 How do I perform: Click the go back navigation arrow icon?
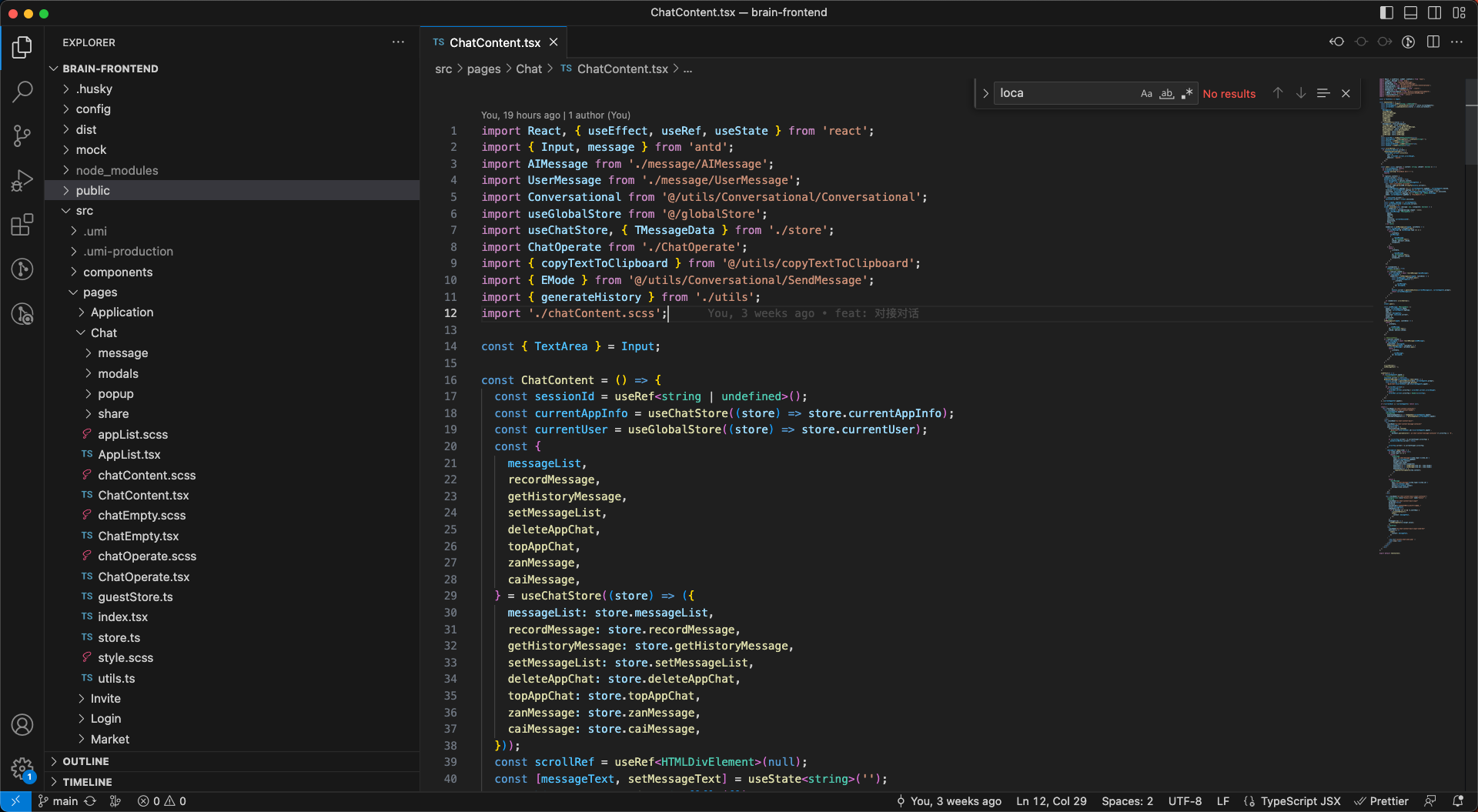(x=1337, y=42)
